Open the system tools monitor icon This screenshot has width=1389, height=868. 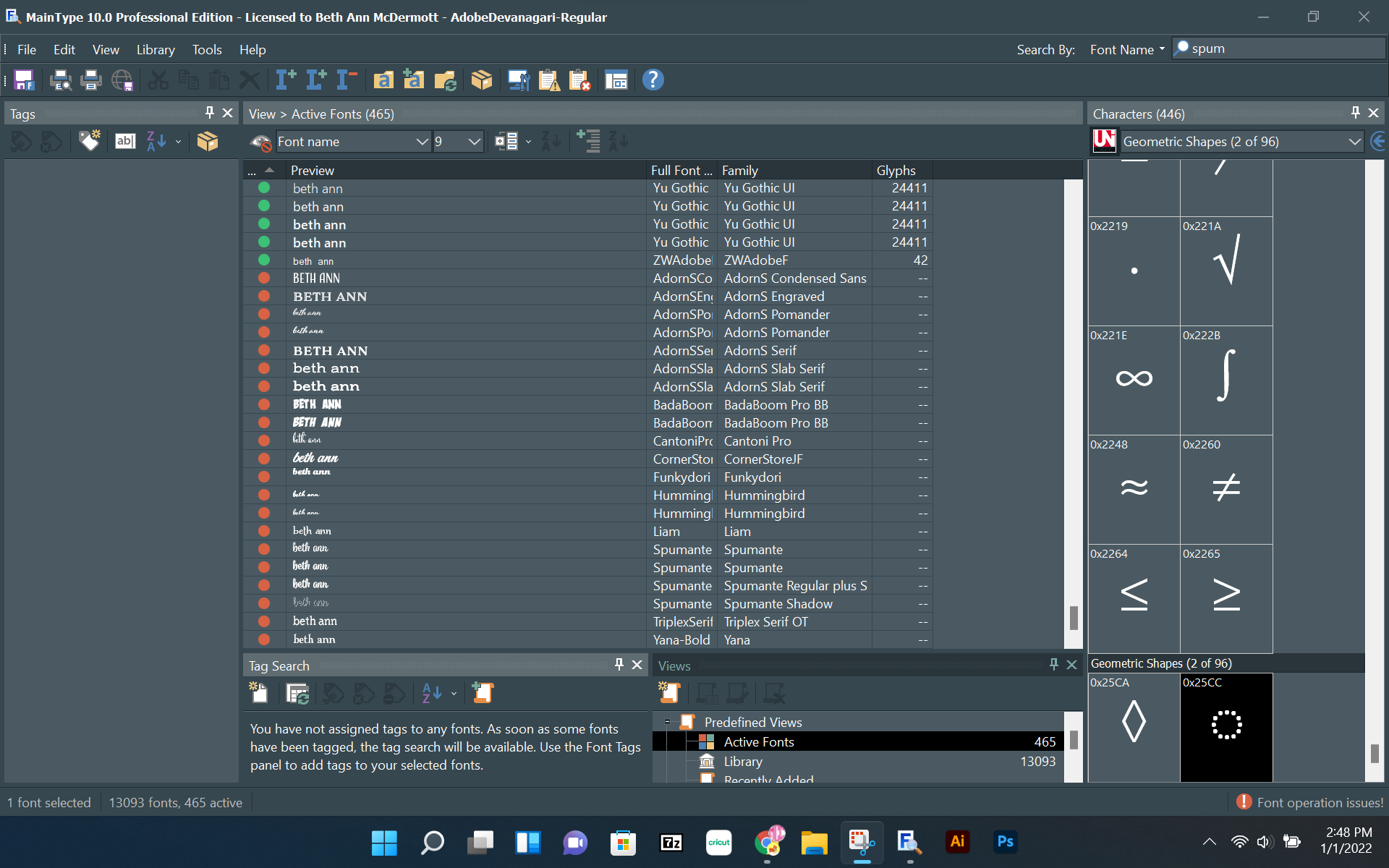coord(519,80)
